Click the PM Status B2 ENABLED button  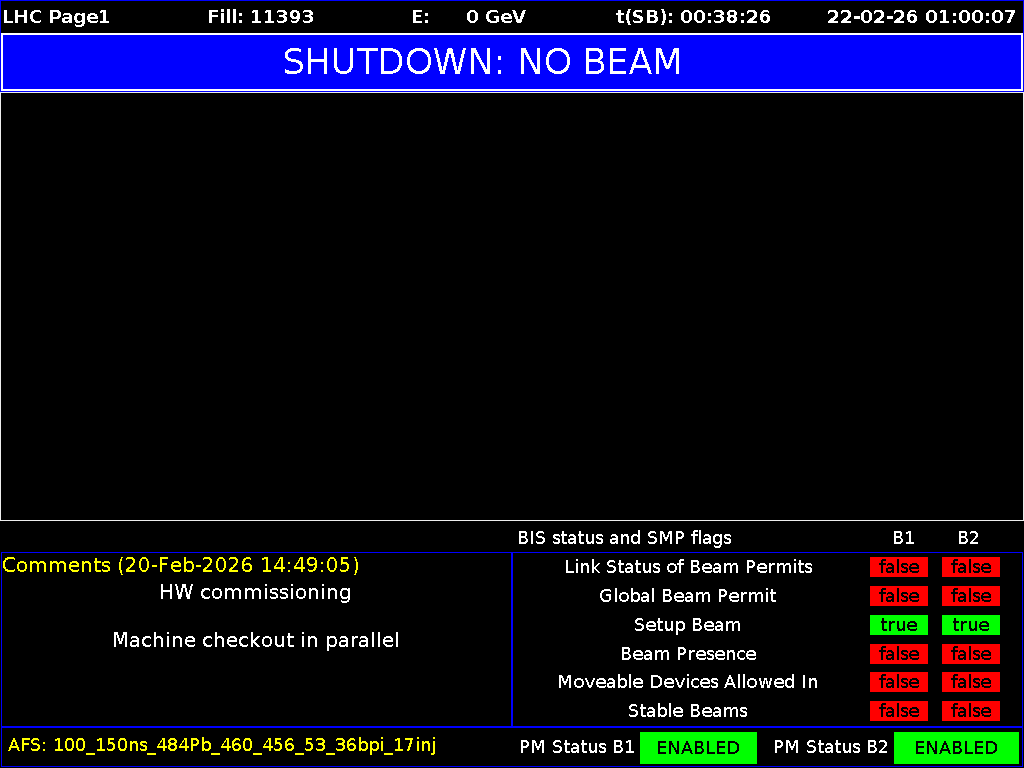tap(956, 747)
